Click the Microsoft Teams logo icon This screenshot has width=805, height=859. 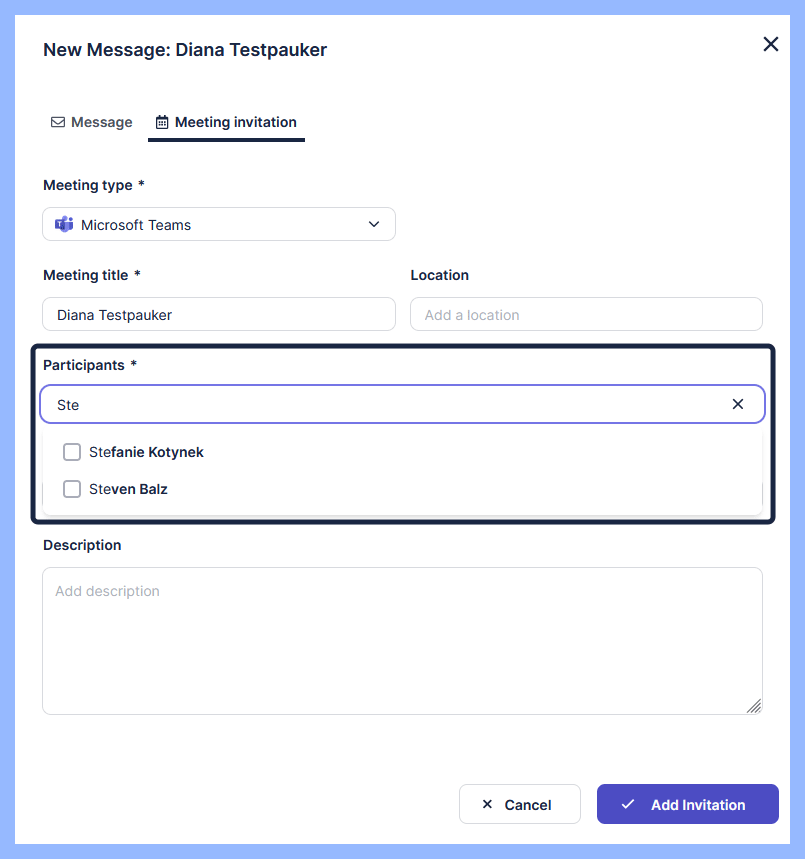[64, 224]
